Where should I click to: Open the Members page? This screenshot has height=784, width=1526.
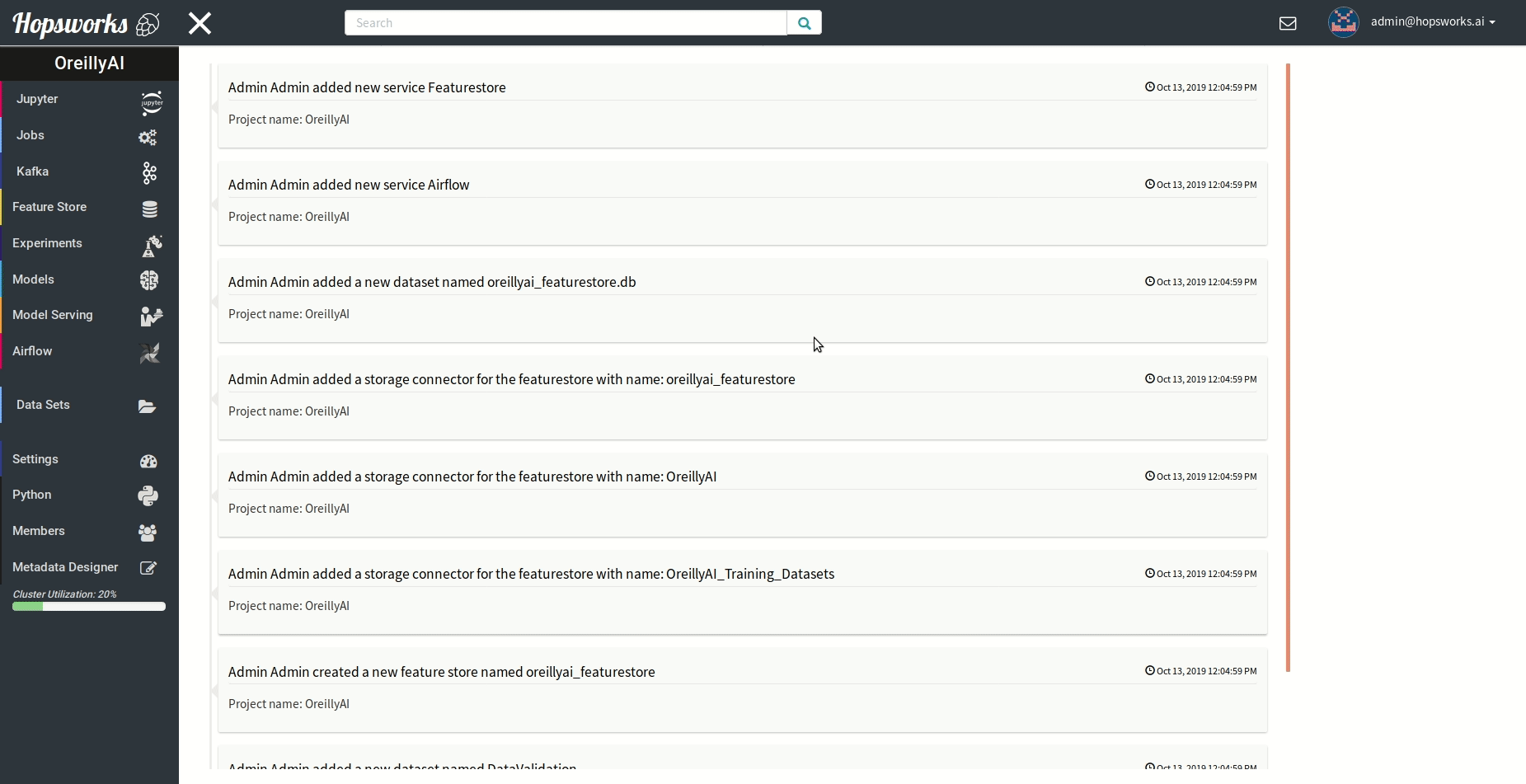pyautogui.click(x=39, y=531)
